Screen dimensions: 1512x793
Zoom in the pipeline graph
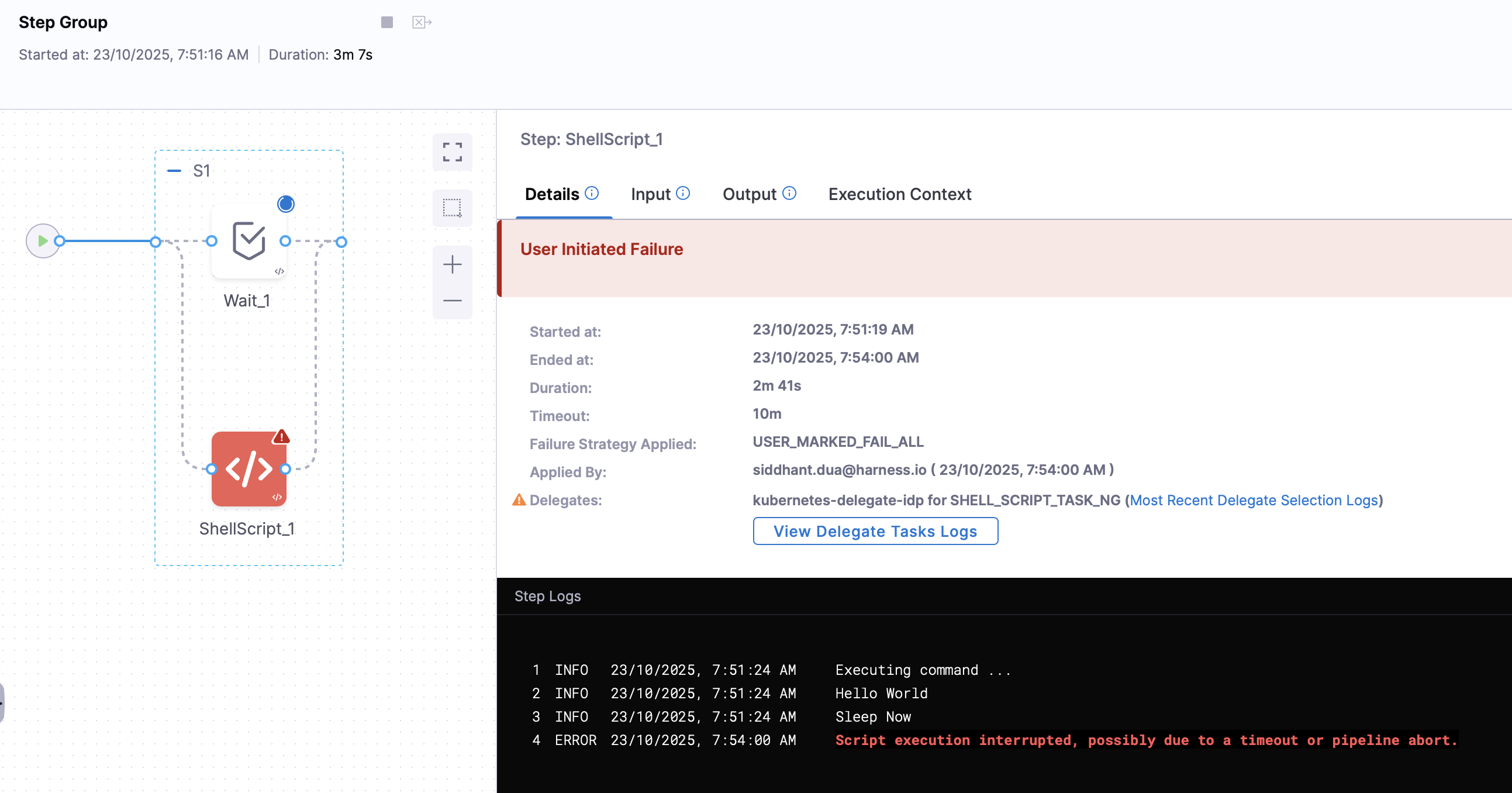[x=452, y=265]
